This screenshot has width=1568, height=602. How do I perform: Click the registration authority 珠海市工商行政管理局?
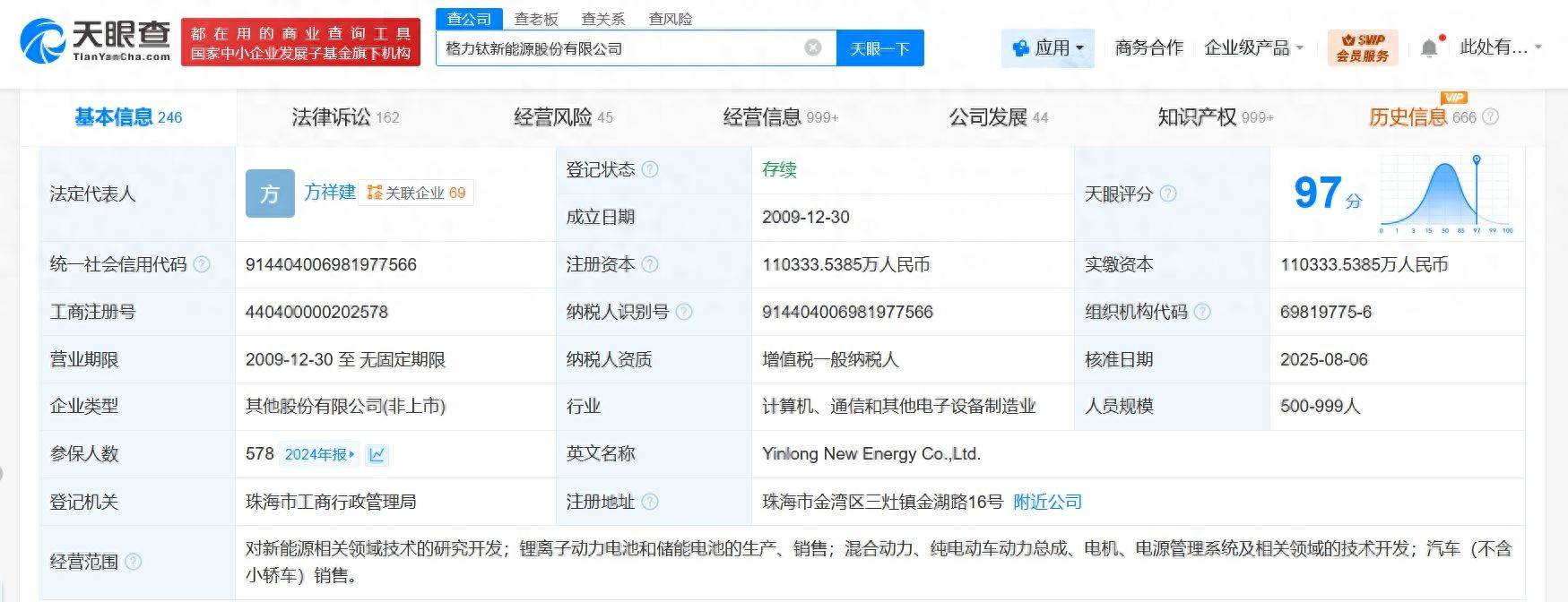point(331,502)
